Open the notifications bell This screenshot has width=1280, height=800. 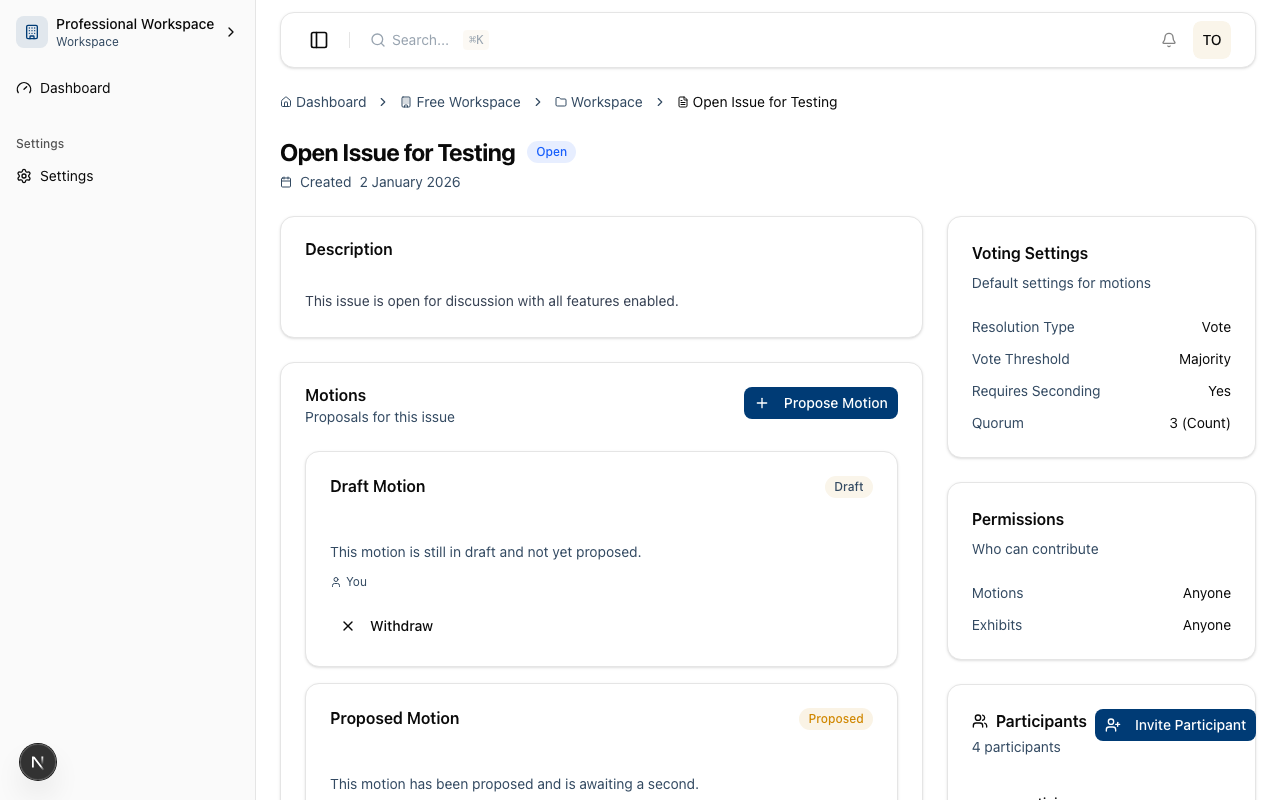point(1168,40)
